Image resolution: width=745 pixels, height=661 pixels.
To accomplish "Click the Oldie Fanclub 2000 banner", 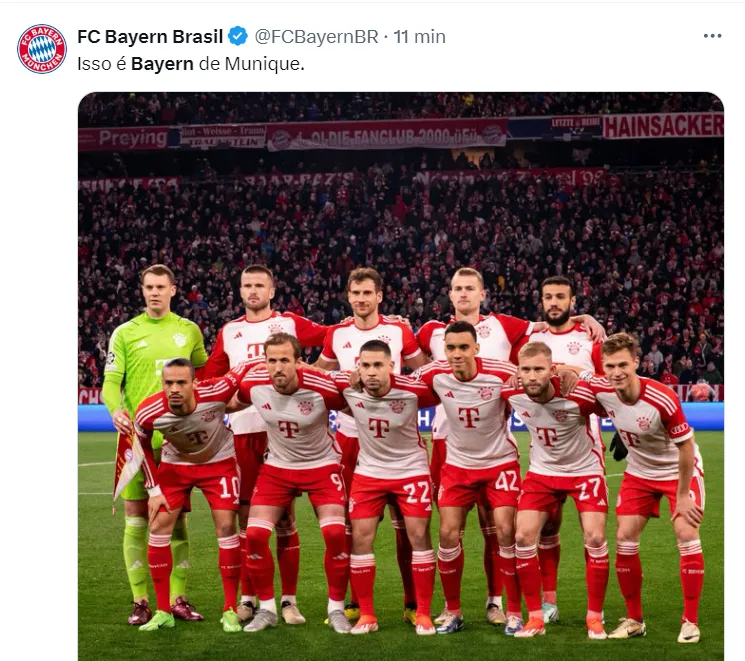I will pyautogui.click(x=387, y=135).
